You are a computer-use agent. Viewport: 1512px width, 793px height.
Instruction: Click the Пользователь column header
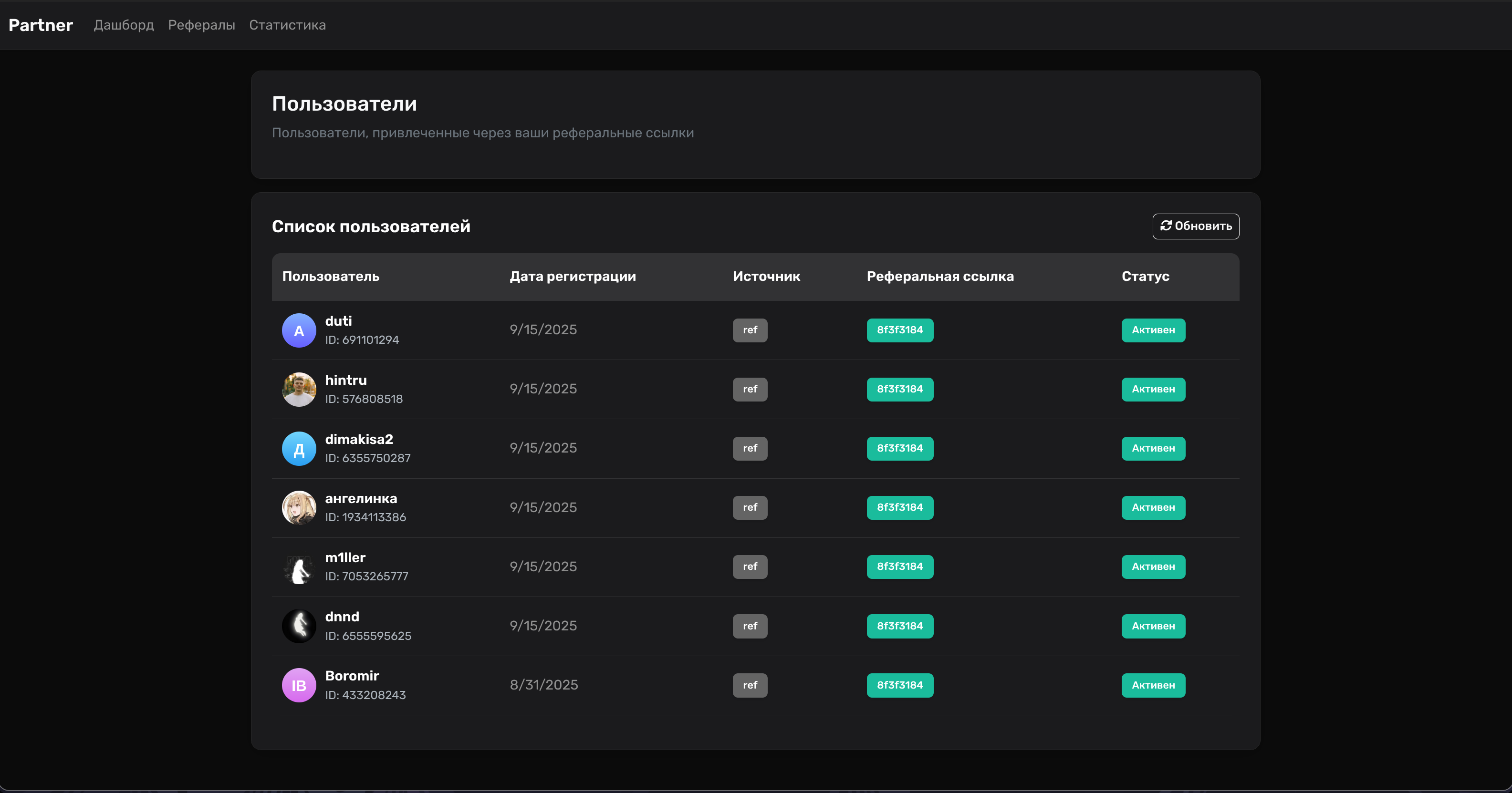tap(331, 276)
